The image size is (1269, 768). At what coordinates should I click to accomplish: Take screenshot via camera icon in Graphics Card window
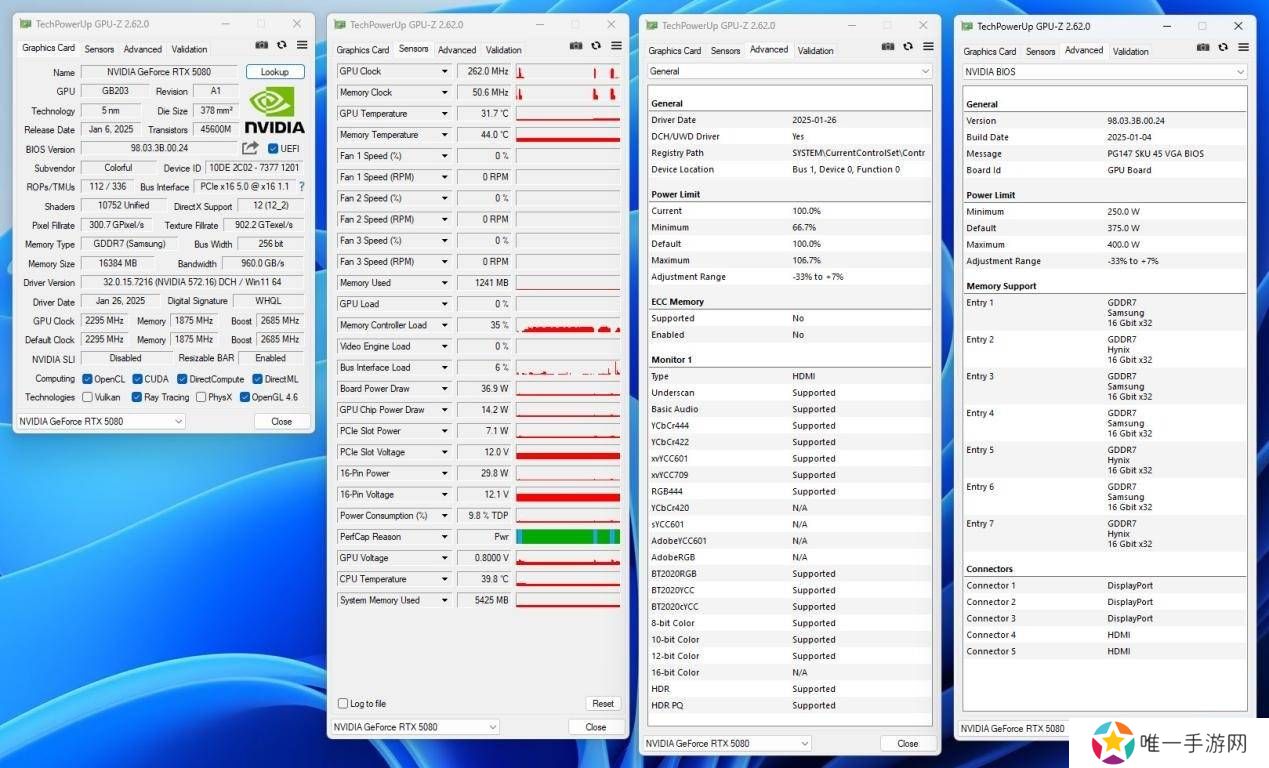tap(261, 45)
